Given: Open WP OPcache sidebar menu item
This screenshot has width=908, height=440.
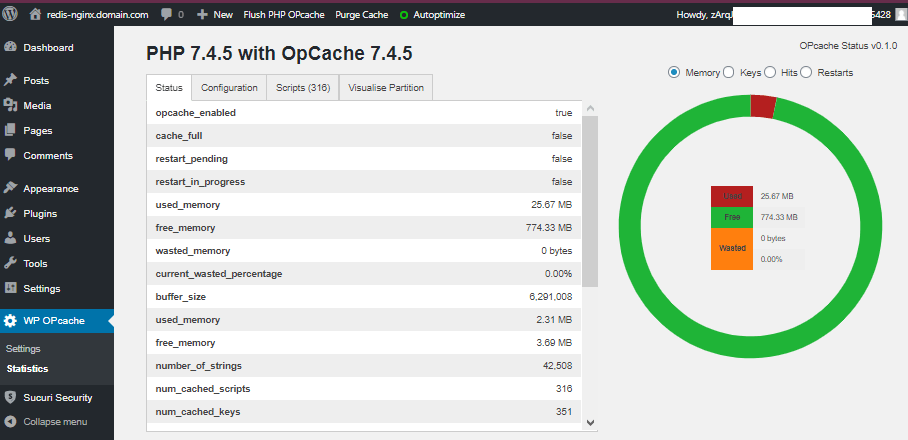Looking at the screenshot, I should point(57,321).
